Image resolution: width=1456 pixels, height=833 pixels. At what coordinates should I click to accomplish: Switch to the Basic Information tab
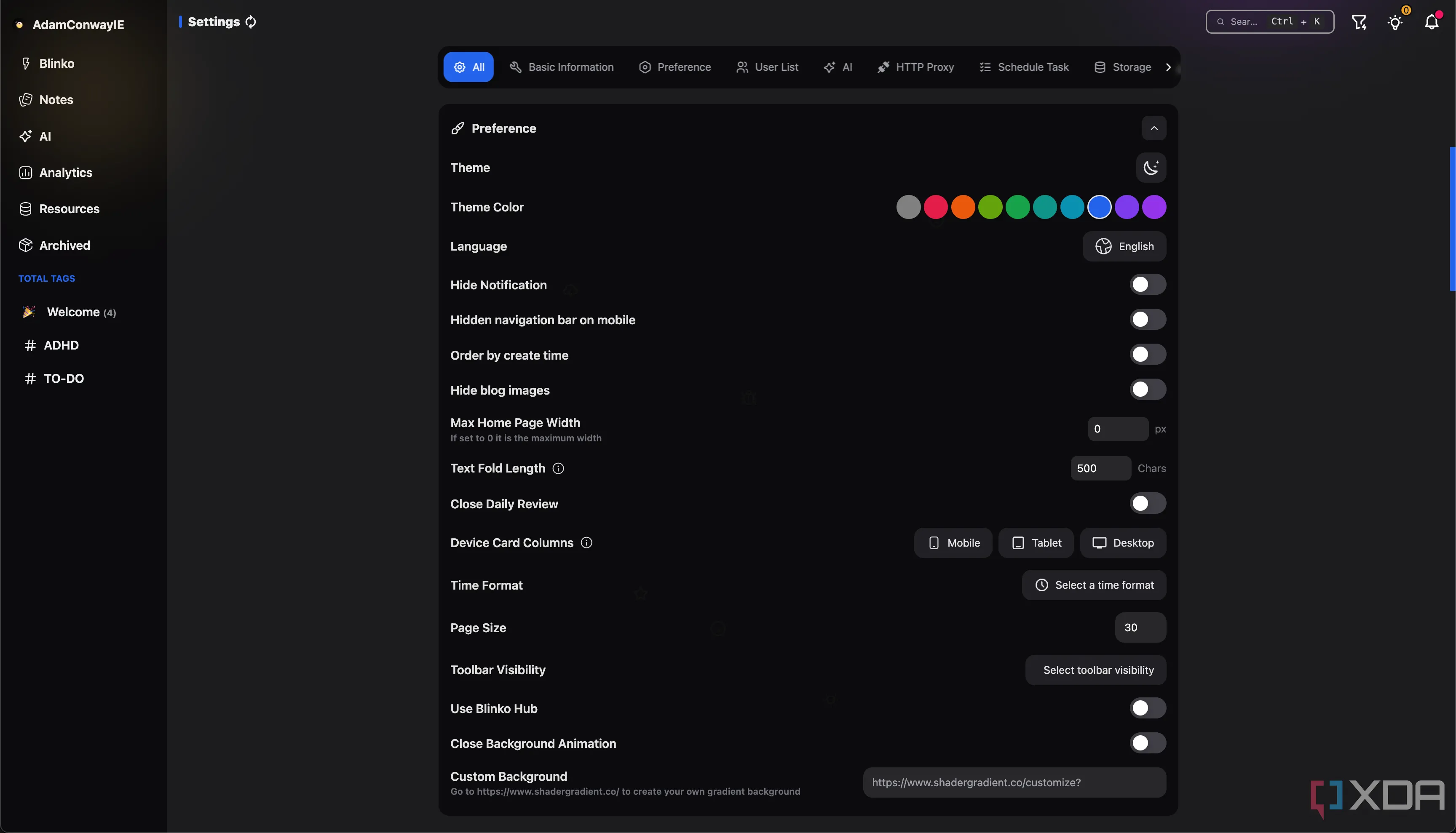click(562, 67)
